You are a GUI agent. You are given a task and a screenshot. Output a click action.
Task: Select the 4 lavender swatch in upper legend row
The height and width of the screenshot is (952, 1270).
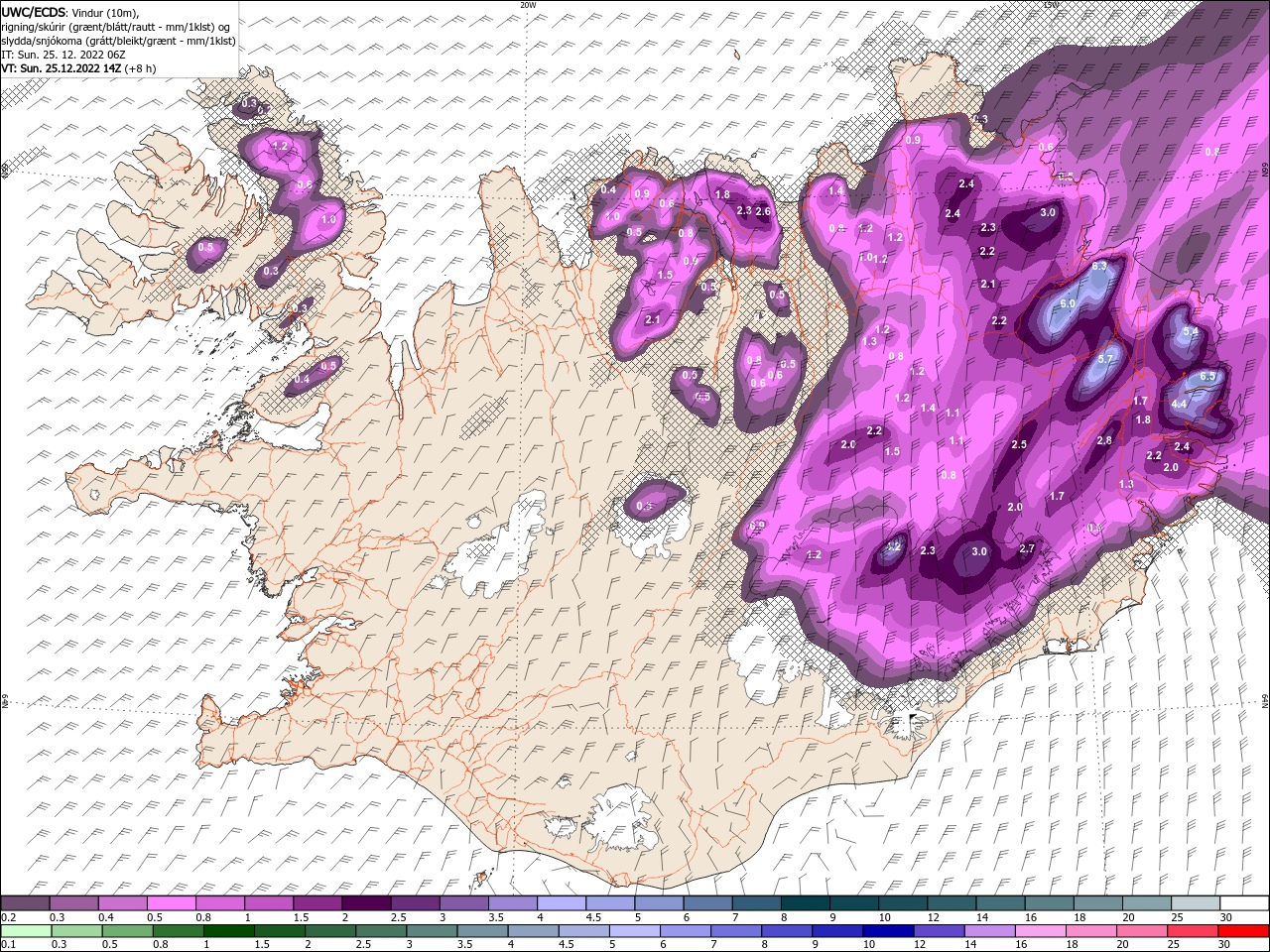562,903
